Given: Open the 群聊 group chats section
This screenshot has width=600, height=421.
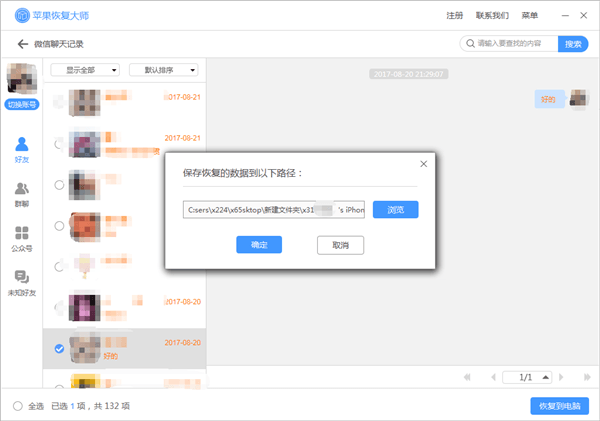Looking at the screenshot, I should [22, 195].
